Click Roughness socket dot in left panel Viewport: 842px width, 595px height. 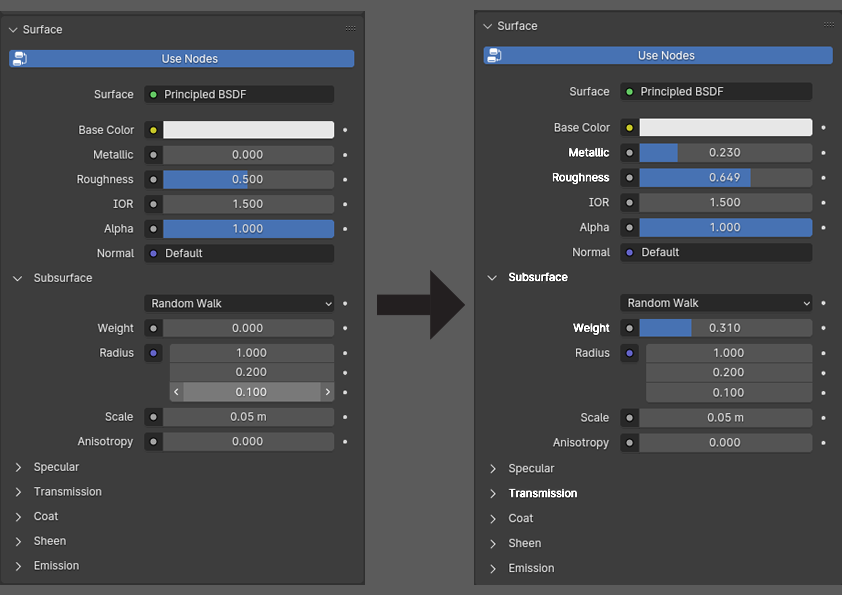point(154,179)
